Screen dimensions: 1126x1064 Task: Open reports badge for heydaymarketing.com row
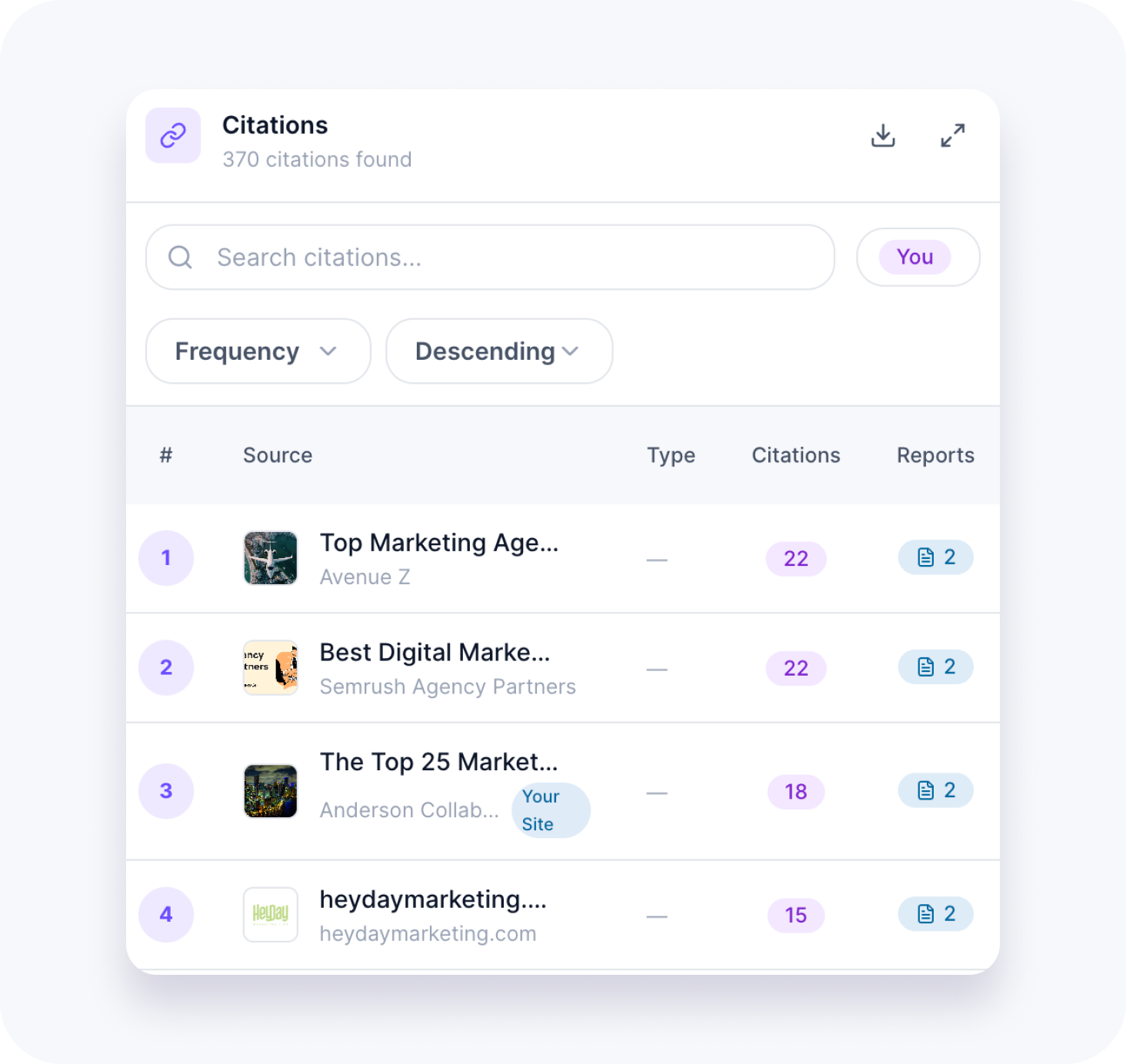coord(935,914)
